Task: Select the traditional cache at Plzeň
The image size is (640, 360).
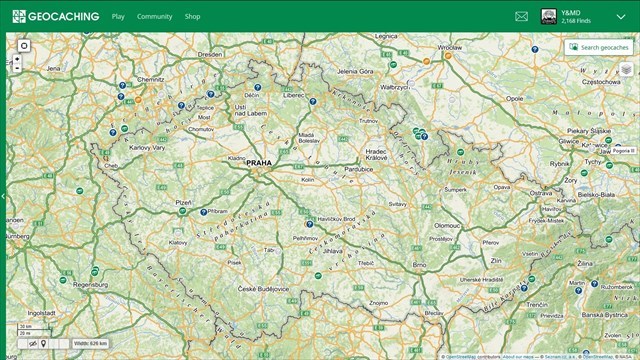Action: coord(182,211)
